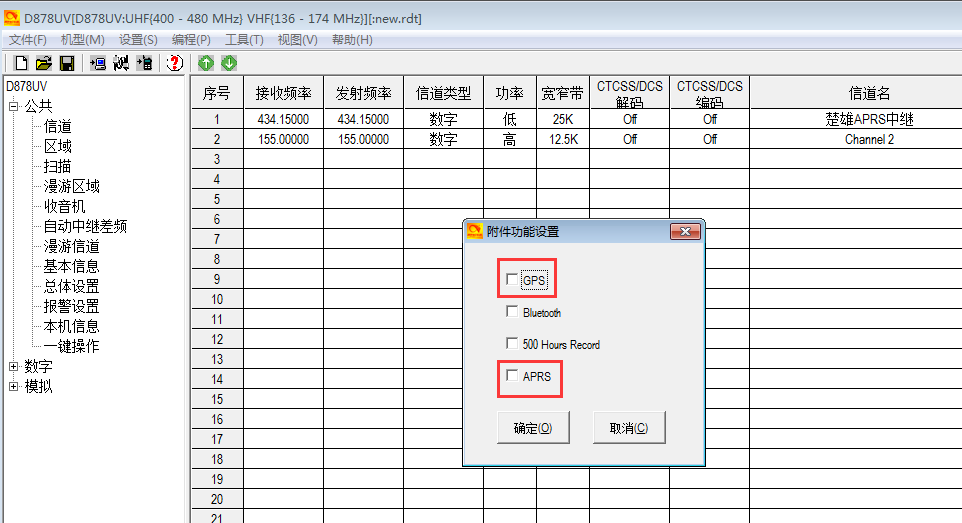This screenshot has height=523, width=962.
Task: Expand the 模拟 tree node
Action: pos(14,387)
